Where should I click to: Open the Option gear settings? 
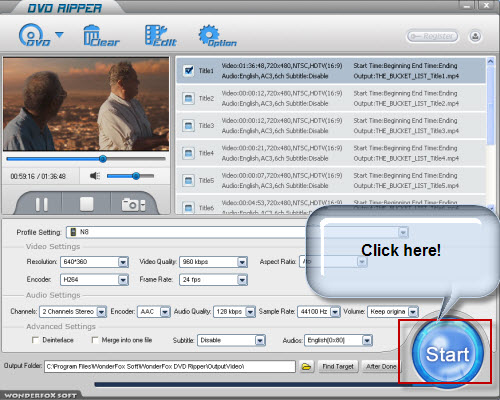217,36
